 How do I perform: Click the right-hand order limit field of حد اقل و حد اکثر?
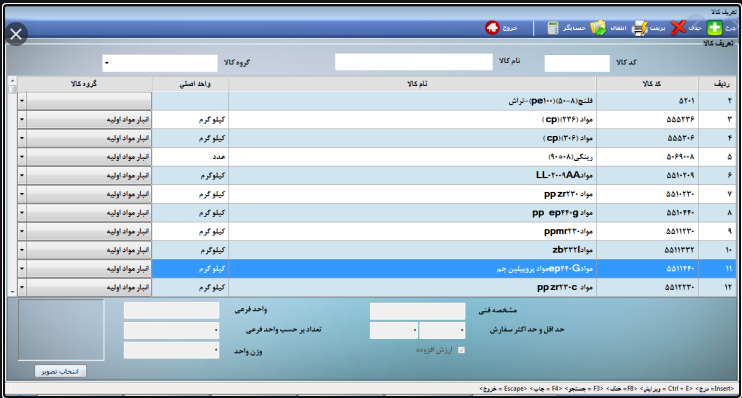(442, 330)
